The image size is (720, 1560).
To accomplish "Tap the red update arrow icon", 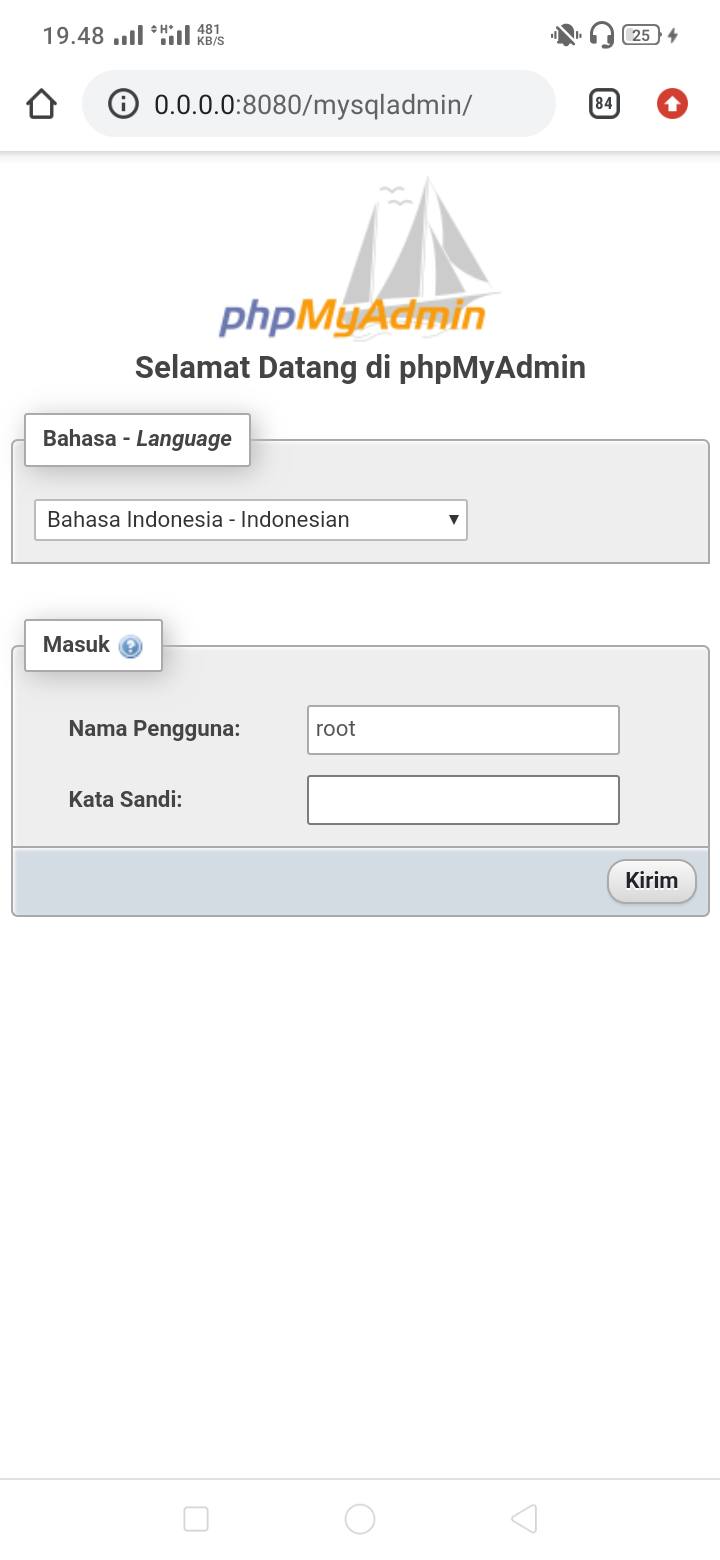I will pos(672,103).
